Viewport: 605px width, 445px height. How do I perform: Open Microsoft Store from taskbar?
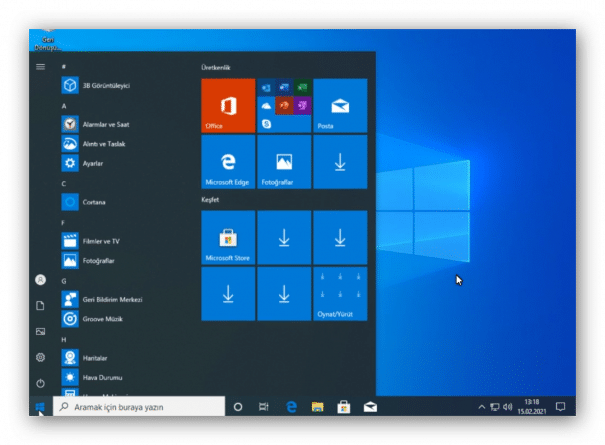[344, 406]
